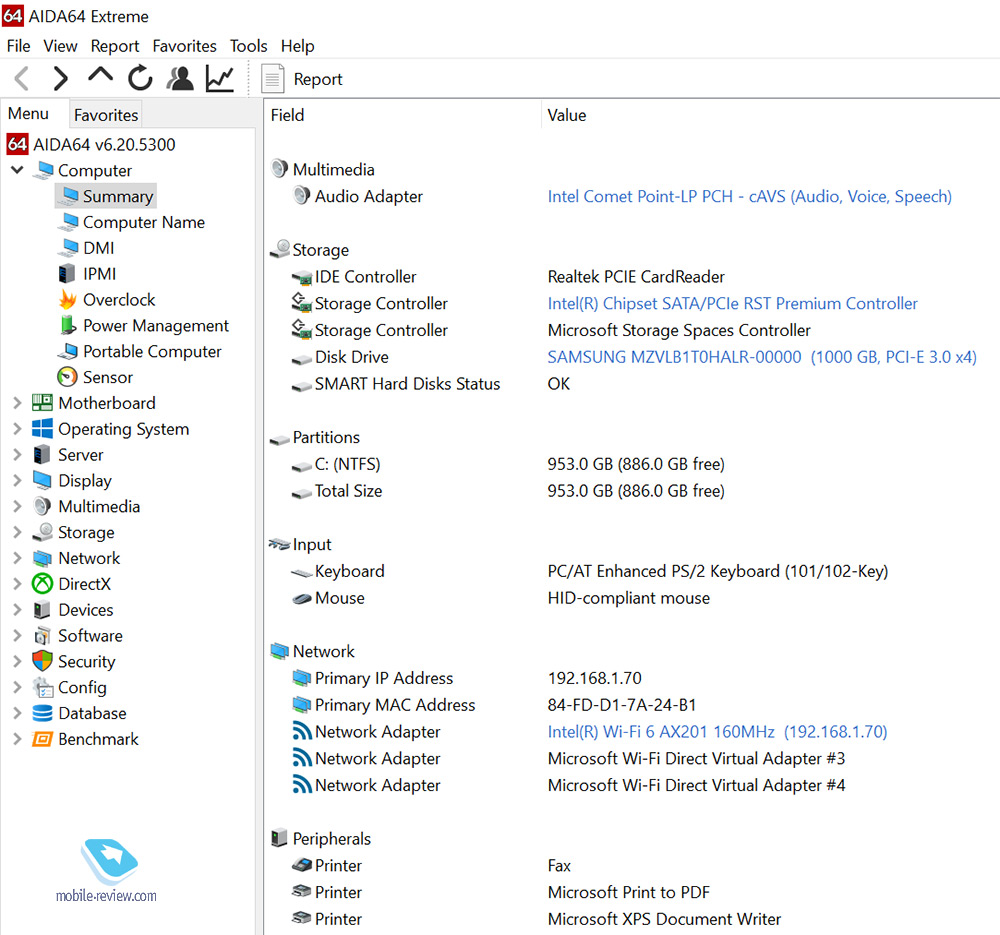Click Microsoft Wi-Fi Direct Virtual Adapter #4 value
This screenshot has width=1000, height=935.
click(x=696, y=785)
